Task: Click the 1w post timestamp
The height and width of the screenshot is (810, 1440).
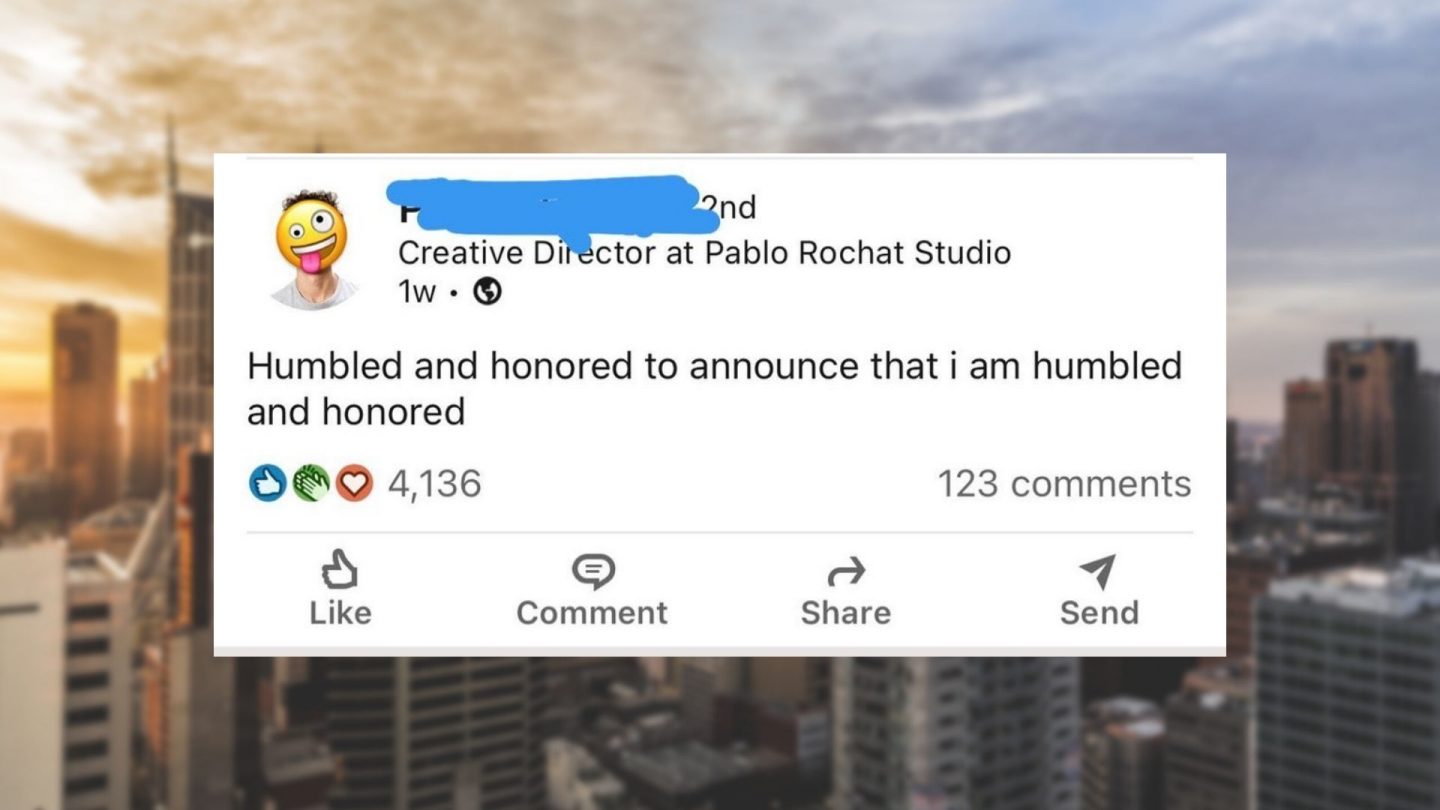Action: [417, 291]
